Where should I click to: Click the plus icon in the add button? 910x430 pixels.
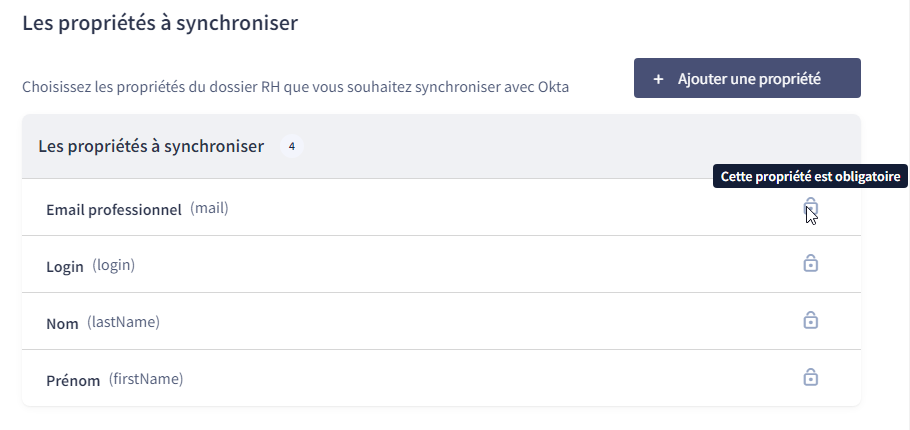pos(658,79)
